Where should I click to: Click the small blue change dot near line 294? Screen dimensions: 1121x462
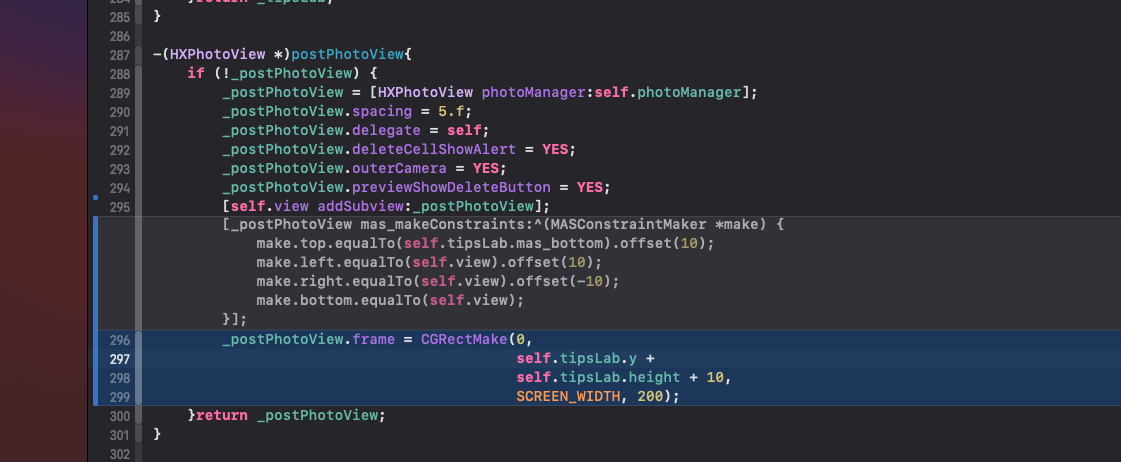[x=95, y=197]
